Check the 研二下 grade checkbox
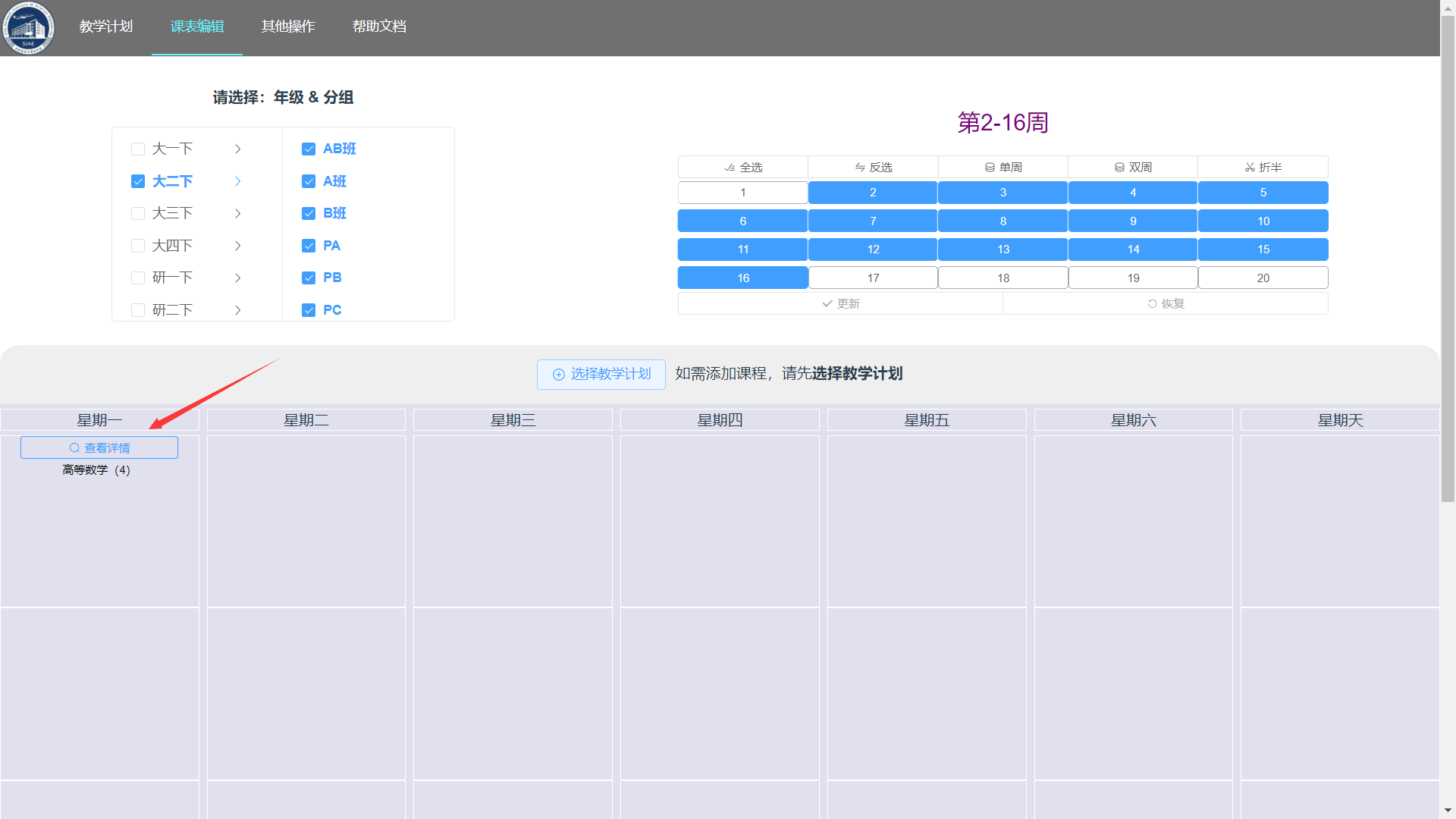The width and height of the screenshot is (1456, 819). (138, 310)
